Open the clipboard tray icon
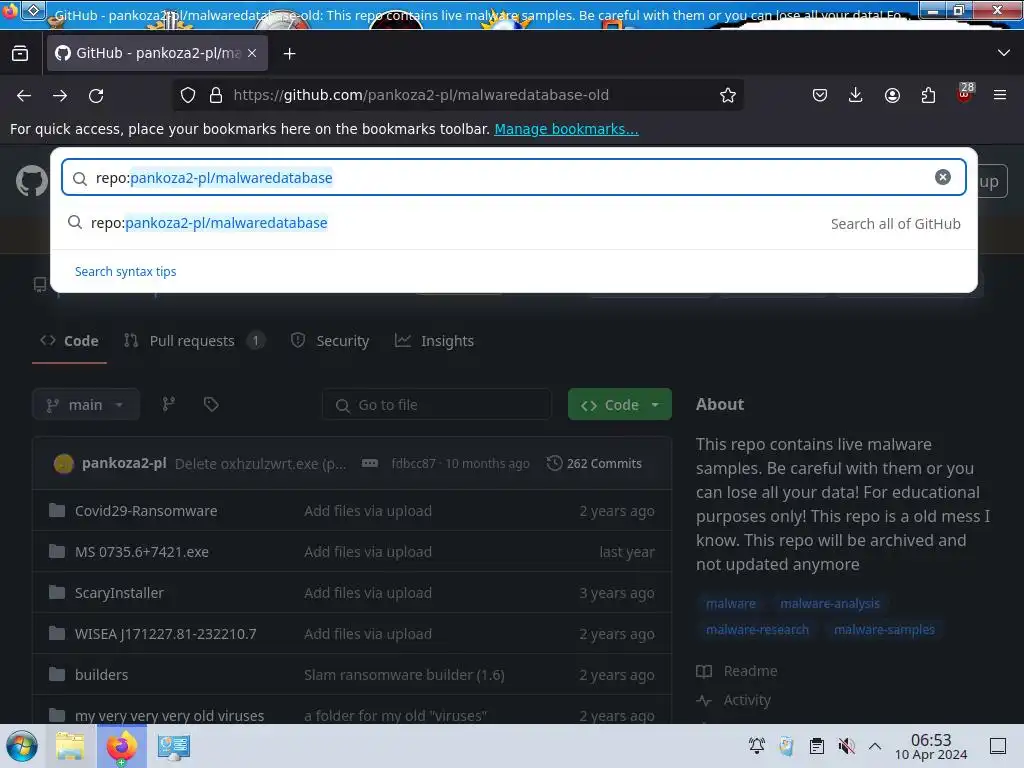Viewport: 1024px width, 768px height. click(816, 746)
